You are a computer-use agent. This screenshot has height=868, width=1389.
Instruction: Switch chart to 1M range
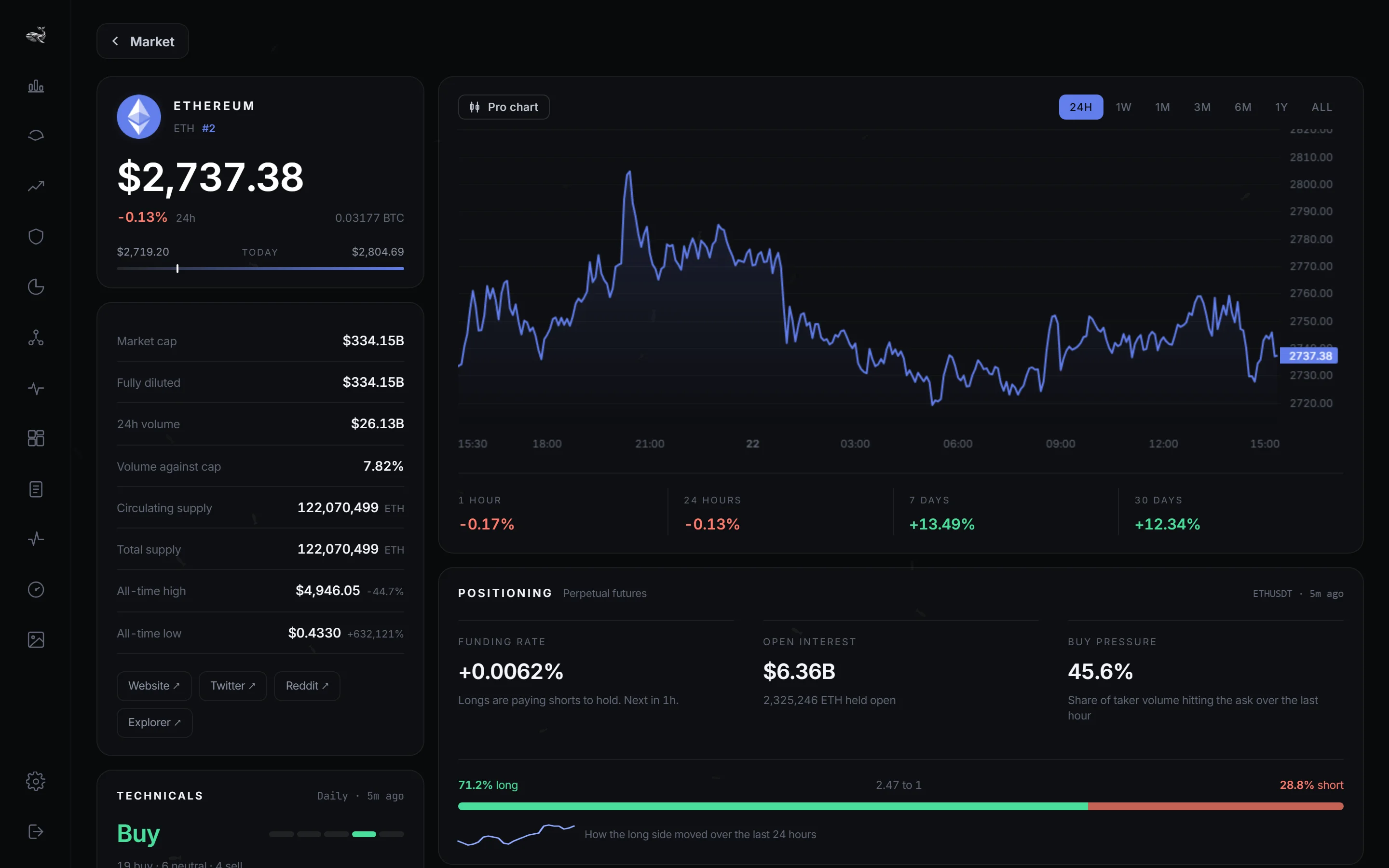click(x=1162, y=108)
